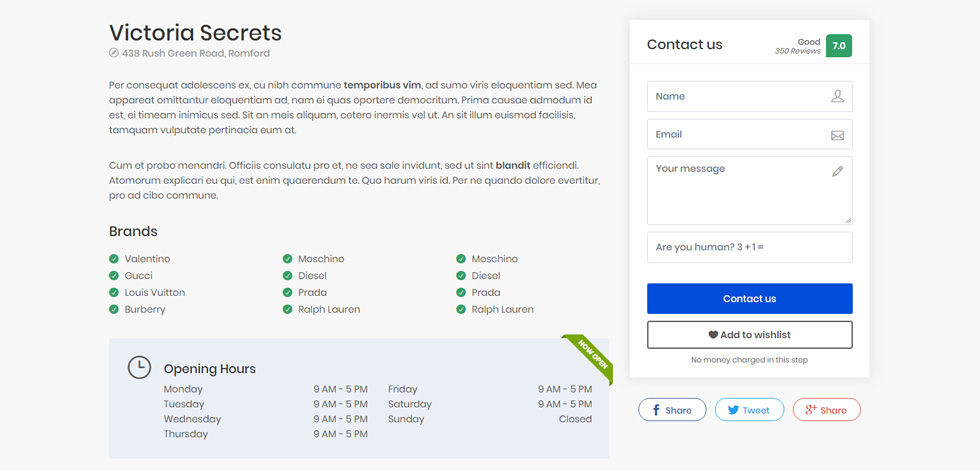980x471 pixels.
Task: Click the Burberry brand entry
Action: click(x=144, y=309)
